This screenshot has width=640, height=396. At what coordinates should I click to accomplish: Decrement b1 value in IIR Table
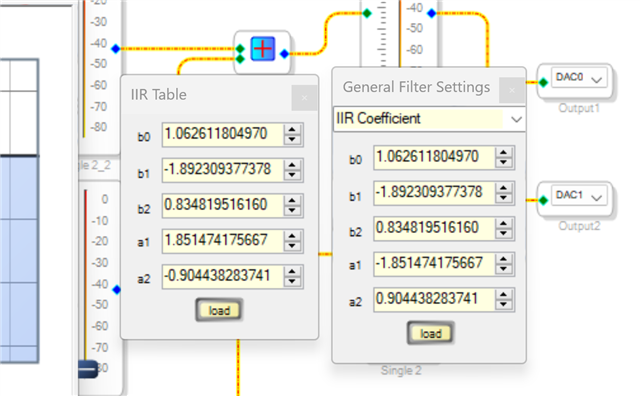point(292,175)
